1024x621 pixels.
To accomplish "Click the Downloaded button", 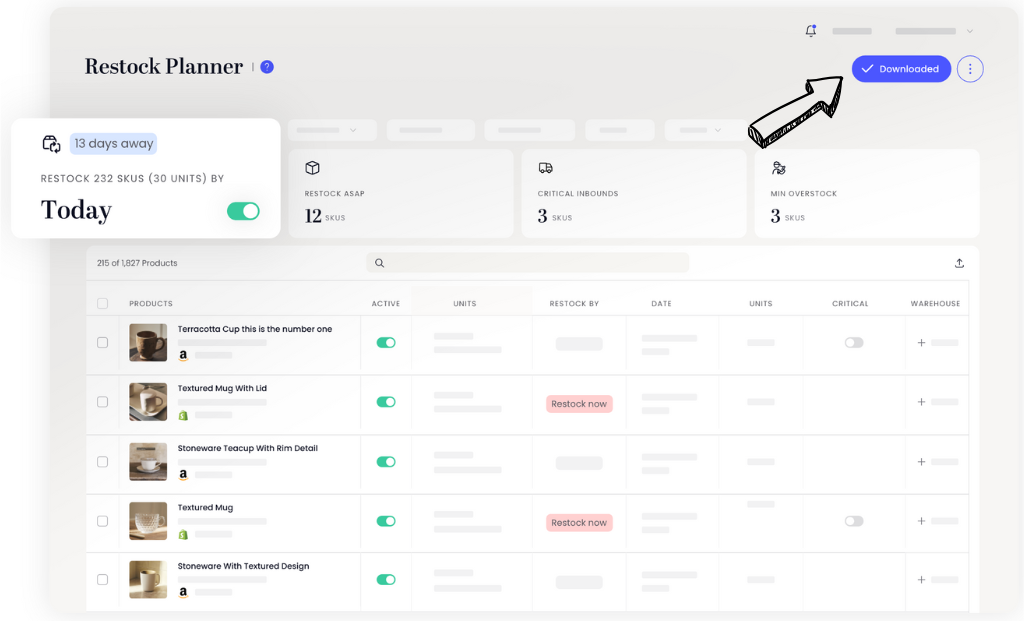I will tap(901, 69).
